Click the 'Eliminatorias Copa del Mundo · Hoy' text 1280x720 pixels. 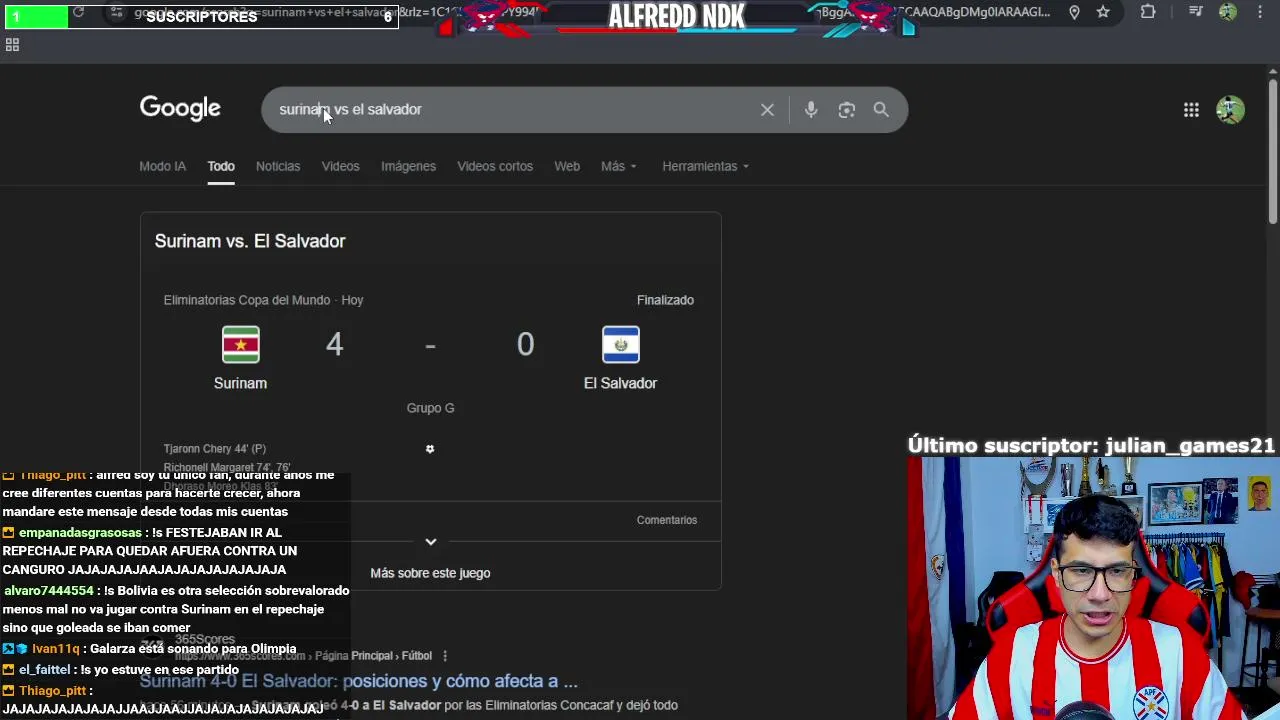(x=263, y=300)
